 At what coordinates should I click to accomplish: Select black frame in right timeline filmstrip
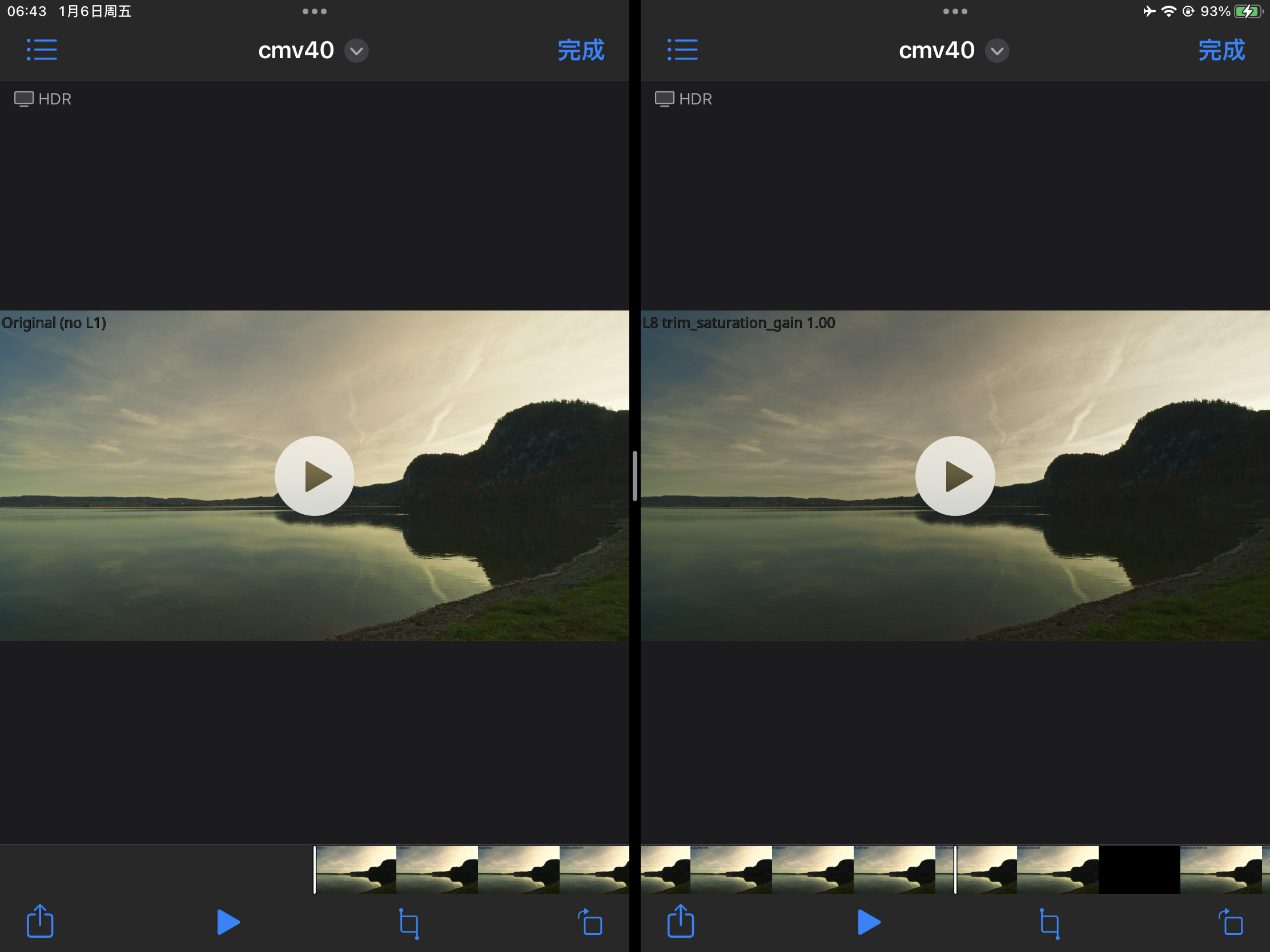coord(1139,869)
